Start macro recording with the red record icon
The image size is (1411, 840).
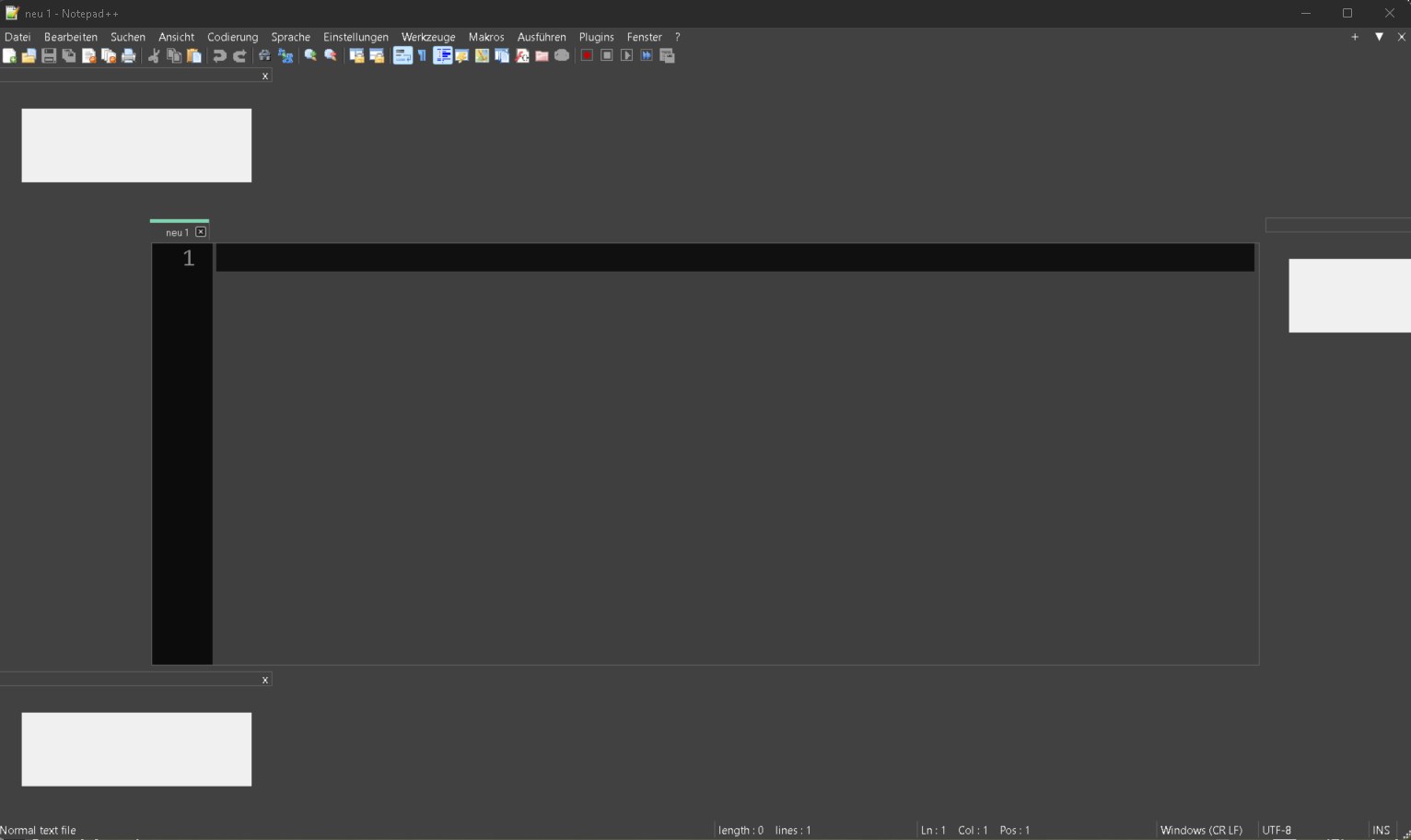[587, 55]
